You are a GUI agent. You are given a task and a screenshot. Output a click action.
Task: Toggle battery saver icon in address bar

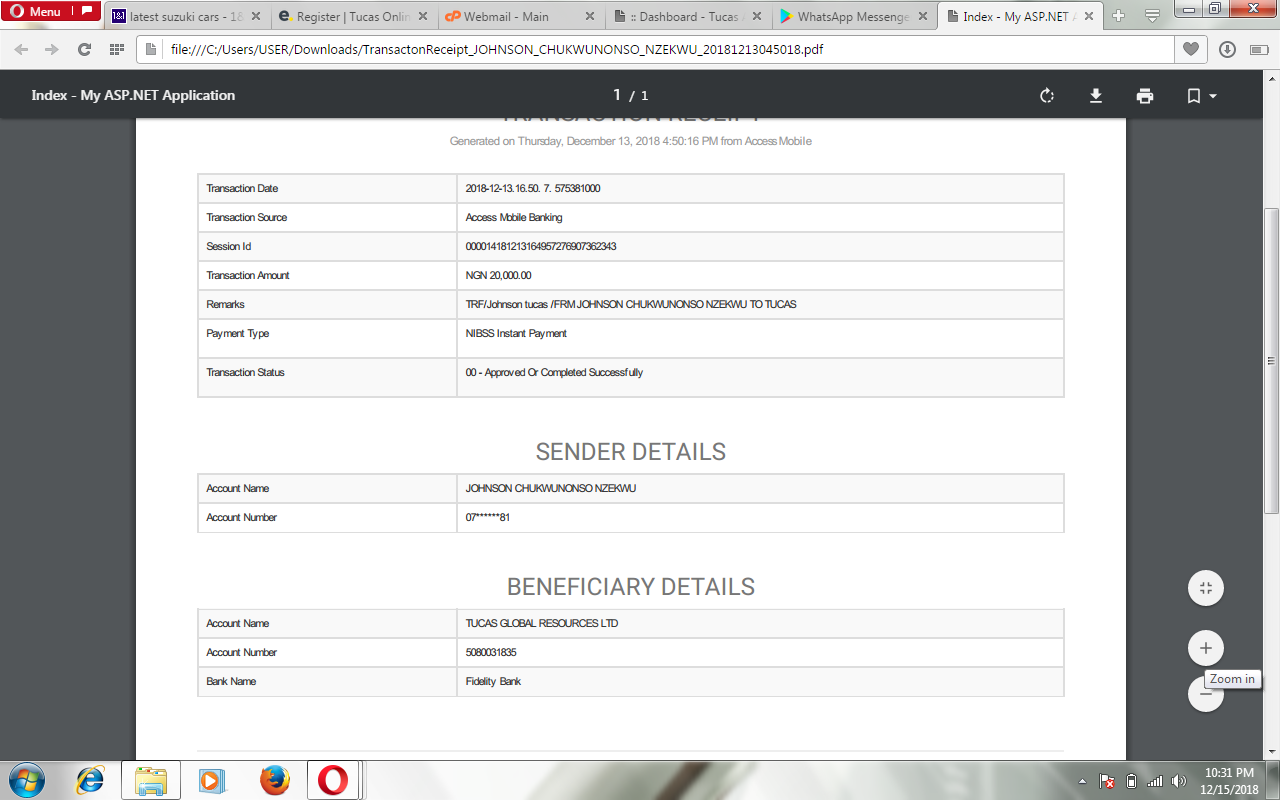pos(1257,50)
